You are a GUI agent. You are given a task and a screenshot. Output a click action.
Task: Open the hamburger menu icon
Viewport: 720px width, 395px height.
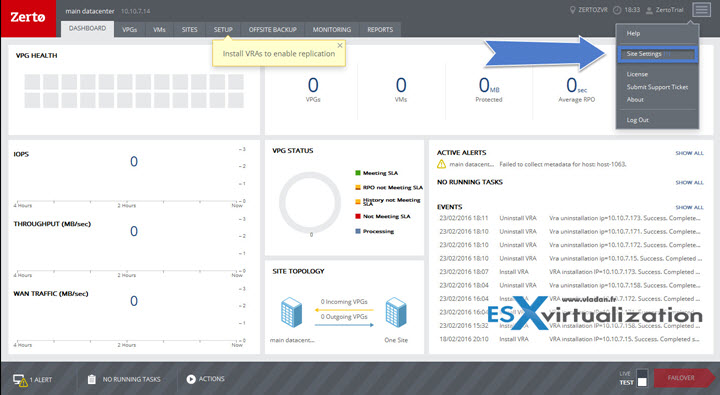point(701,10)
